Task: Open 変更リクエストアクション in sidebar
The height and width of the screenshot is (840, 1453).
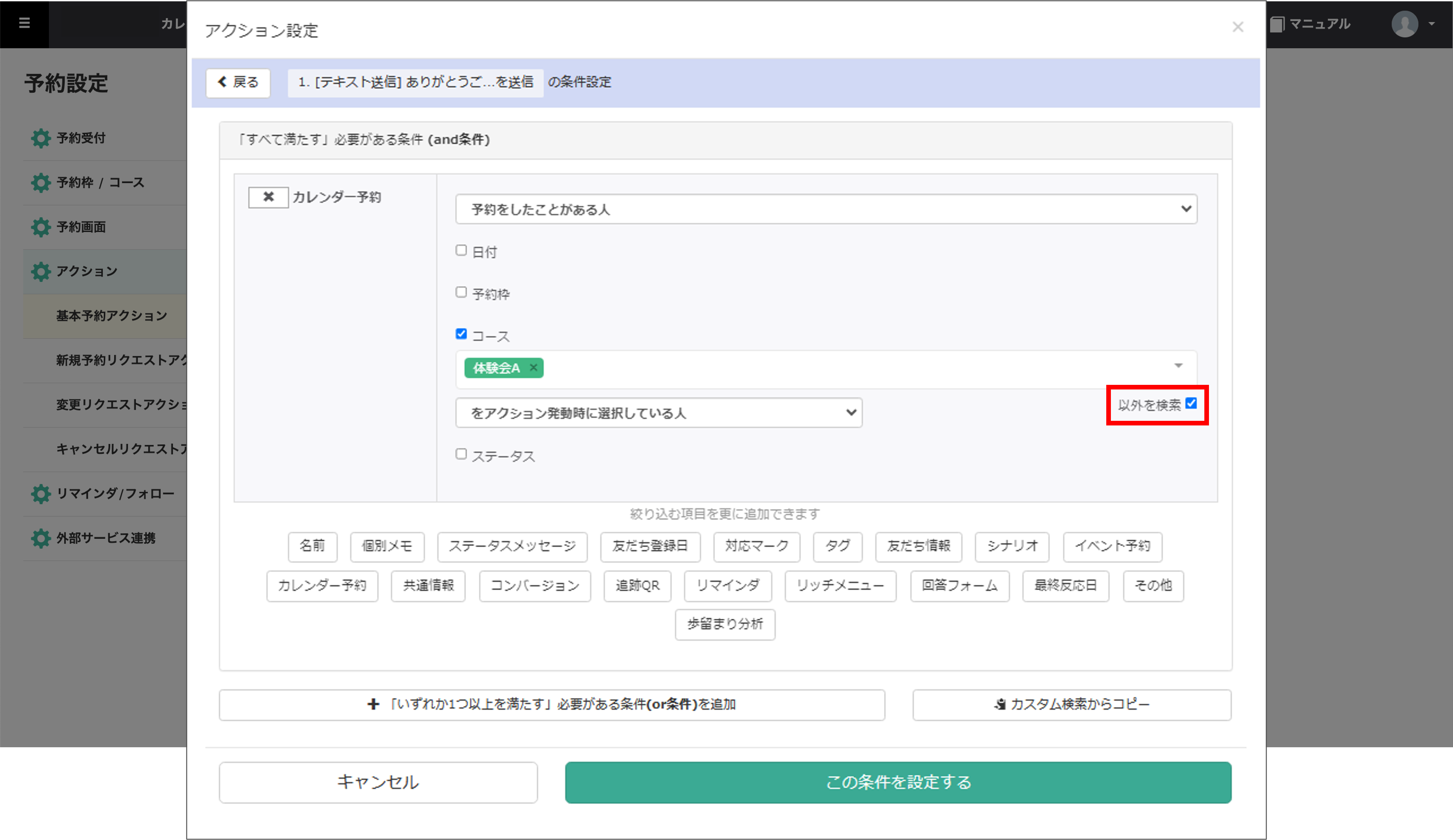Action: 104,405
